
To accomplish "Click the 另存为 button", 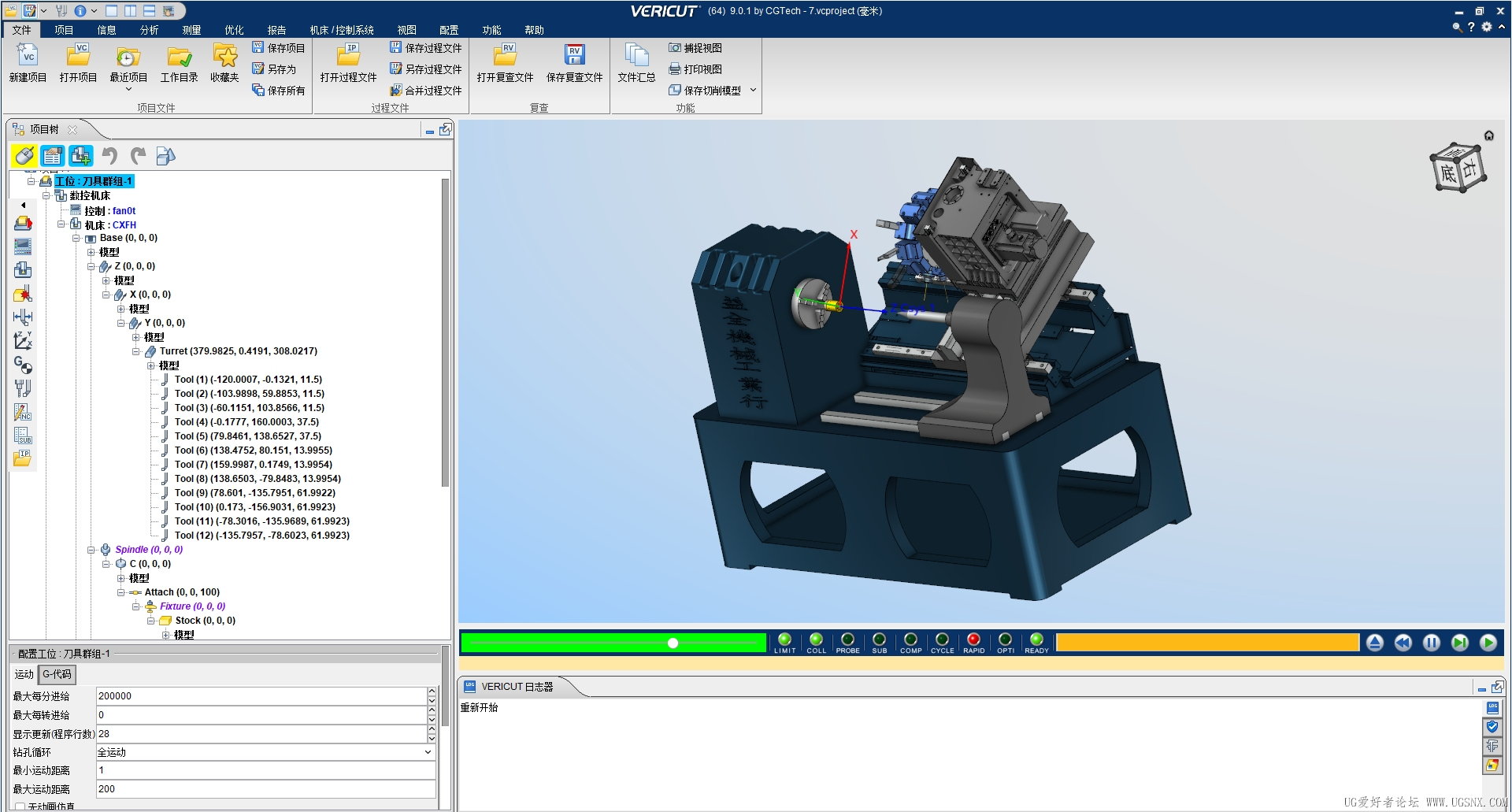I will pyautogui.click(x=274, y=69).
